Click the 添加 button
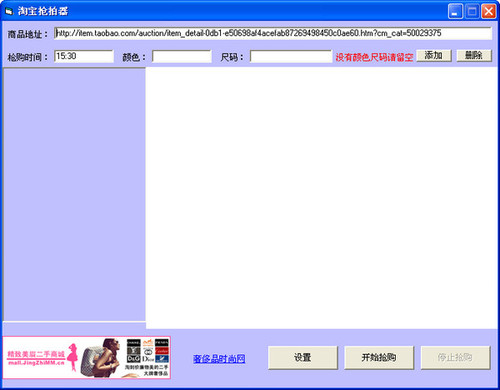 click(x=434, y=56)
